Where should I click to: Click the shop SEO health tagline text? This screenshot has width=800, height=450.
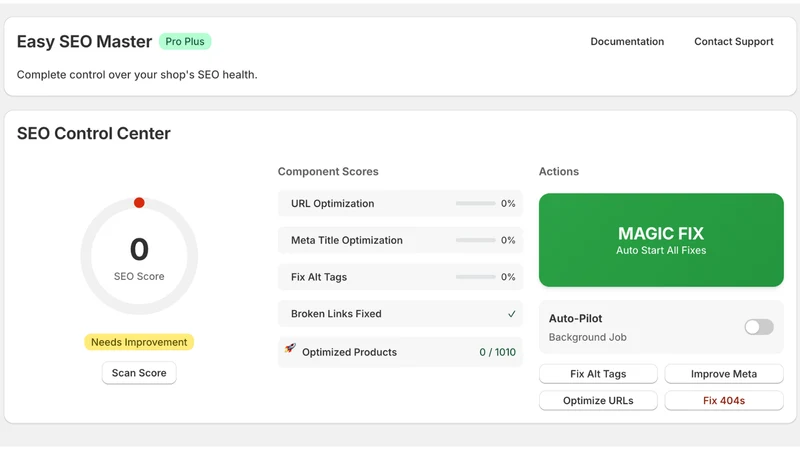pos(137,74)
